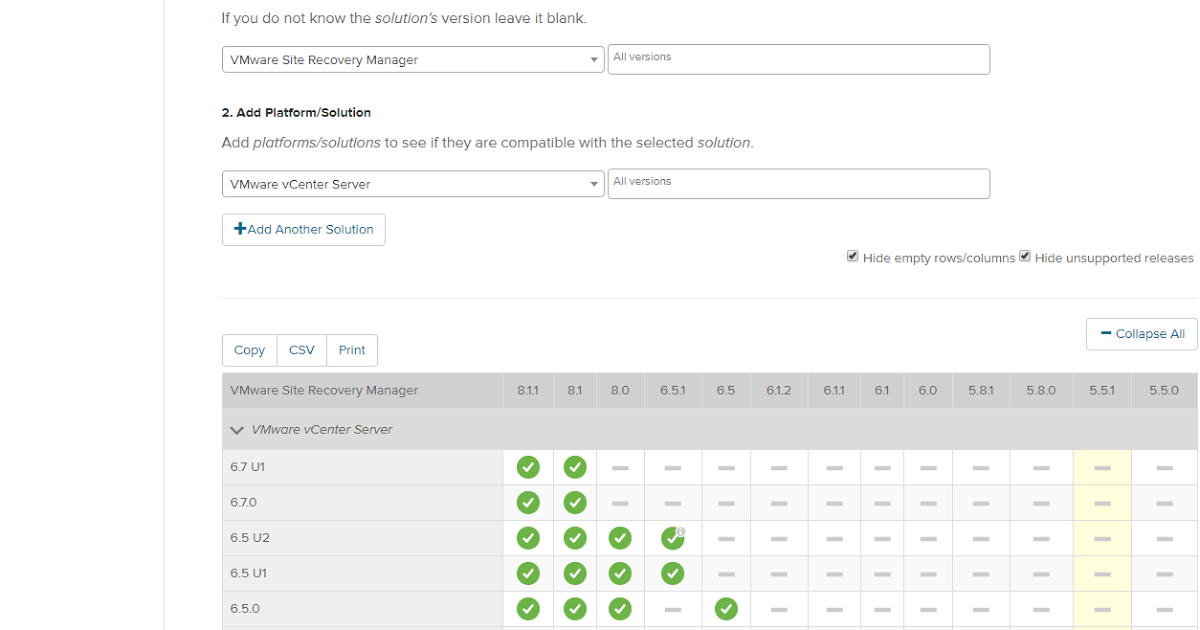Click the plus icon on Add Another Solution
This screenshot has height=630, width=1200.
[x=240, y=229]
